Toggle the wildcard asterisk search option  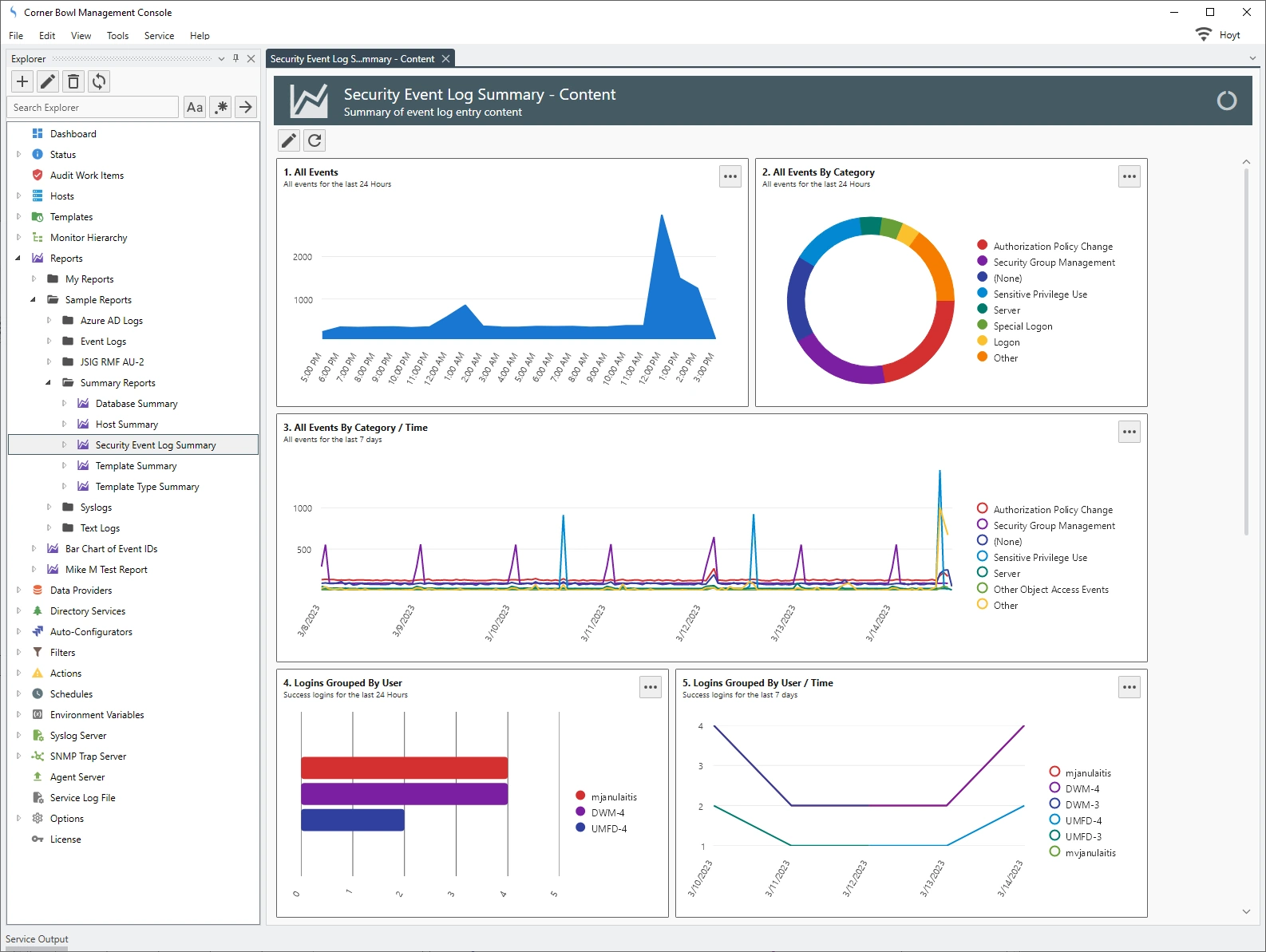221,107
